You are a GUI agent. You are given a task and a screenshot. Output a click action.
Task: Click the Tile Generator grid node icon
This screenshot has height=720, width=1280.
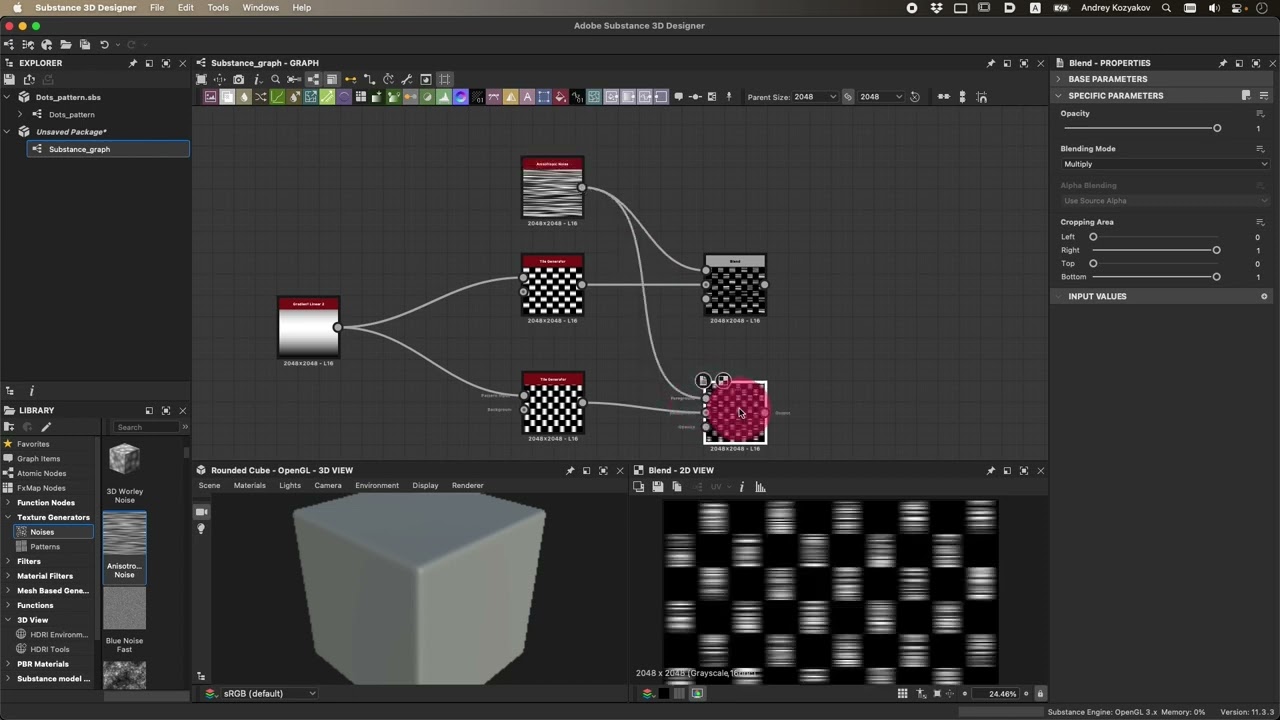tap(360, 97)
